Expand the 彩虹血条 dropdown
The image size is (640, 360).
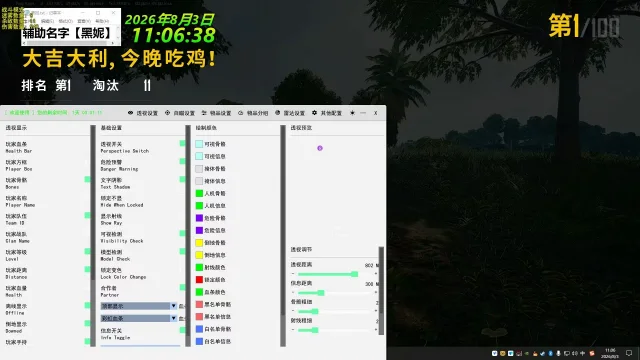point(139,318)
